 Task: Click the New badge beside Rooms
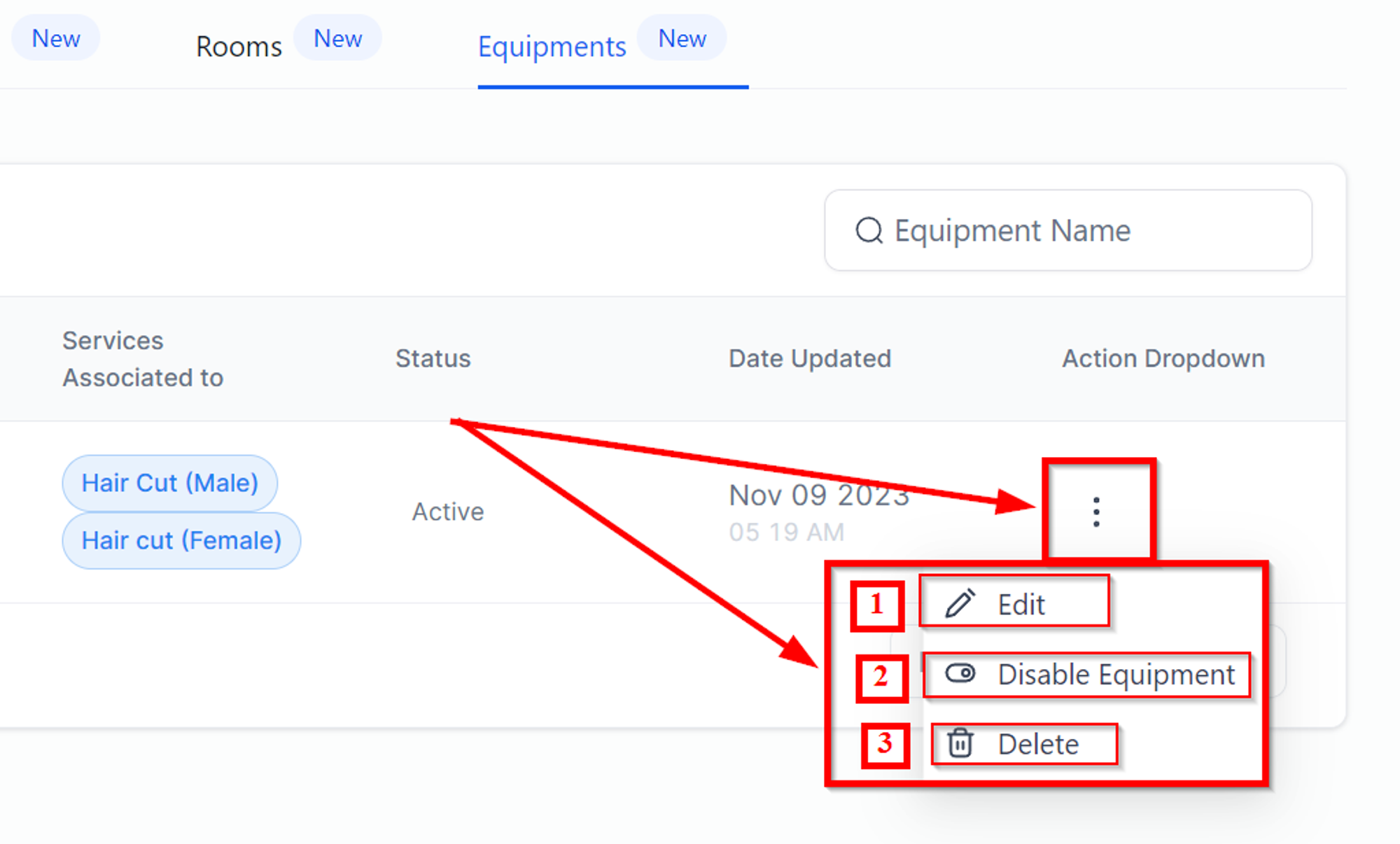[x=337, y=38]
